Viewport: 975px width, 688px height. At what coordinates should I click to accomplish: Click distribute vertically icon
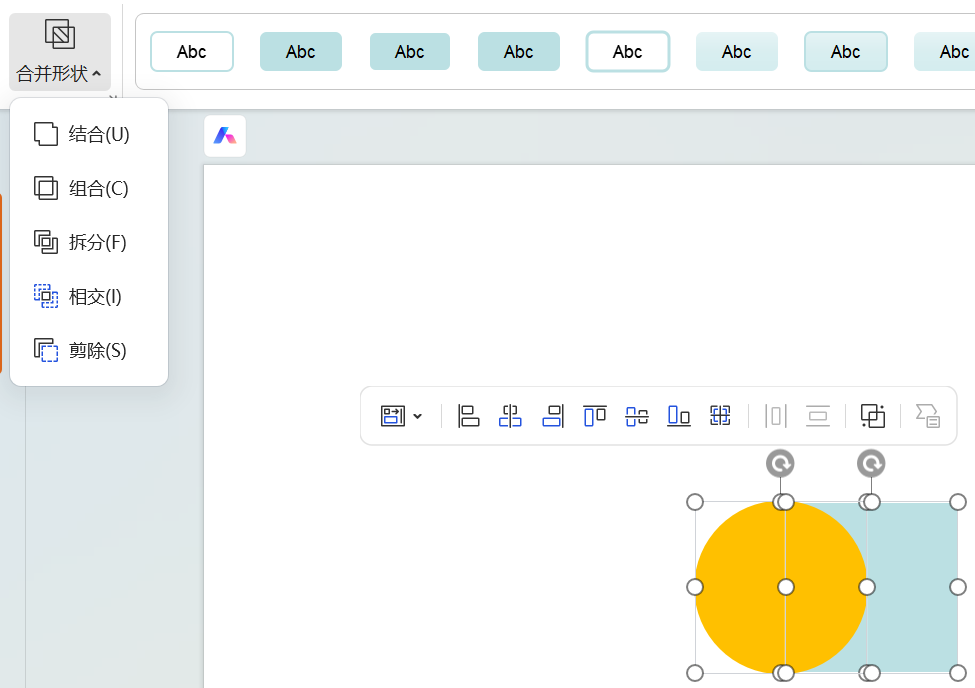[x=818, y=416]
